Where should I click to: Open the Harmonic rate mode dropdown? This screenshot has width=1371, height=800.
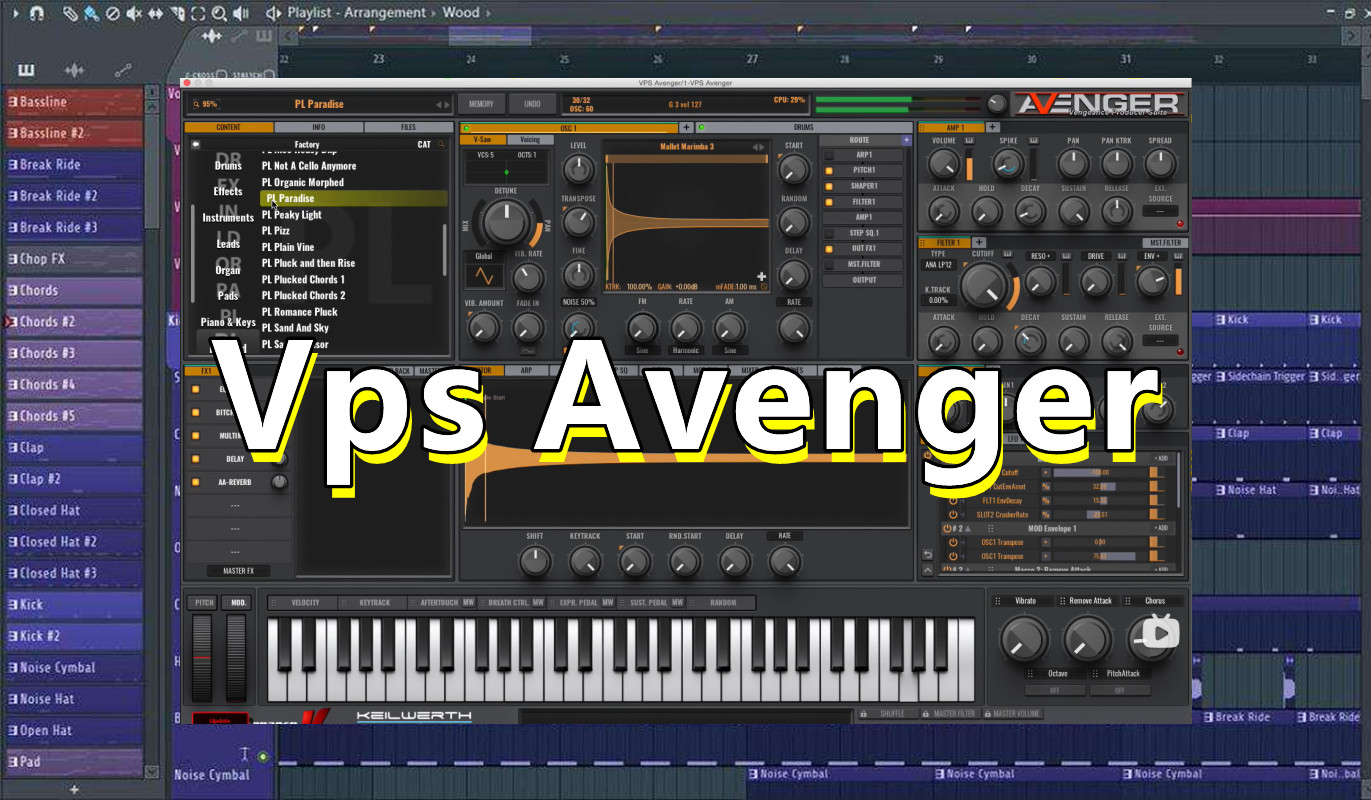click(685, 350)
